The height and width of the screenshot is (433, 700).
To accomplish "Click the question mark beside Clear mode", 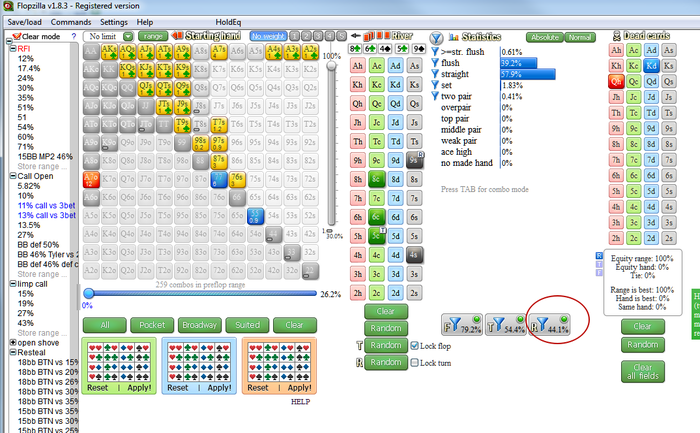I will point(74,36).
